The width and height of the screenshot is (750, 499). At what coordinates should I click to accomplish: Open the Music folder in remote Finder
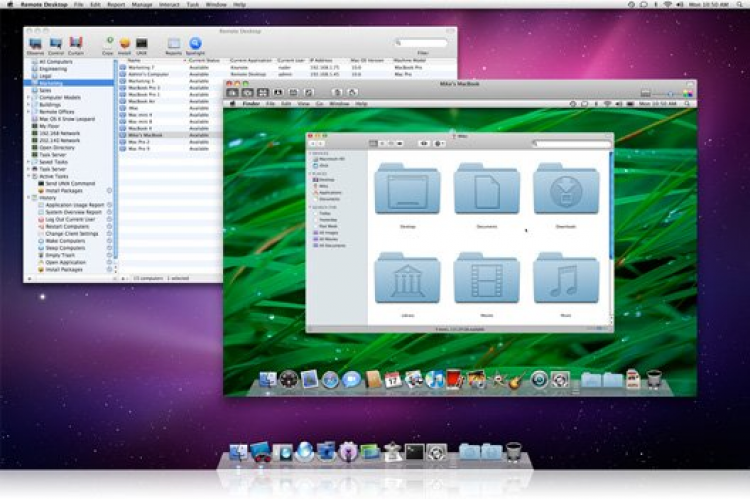point(566,279)
